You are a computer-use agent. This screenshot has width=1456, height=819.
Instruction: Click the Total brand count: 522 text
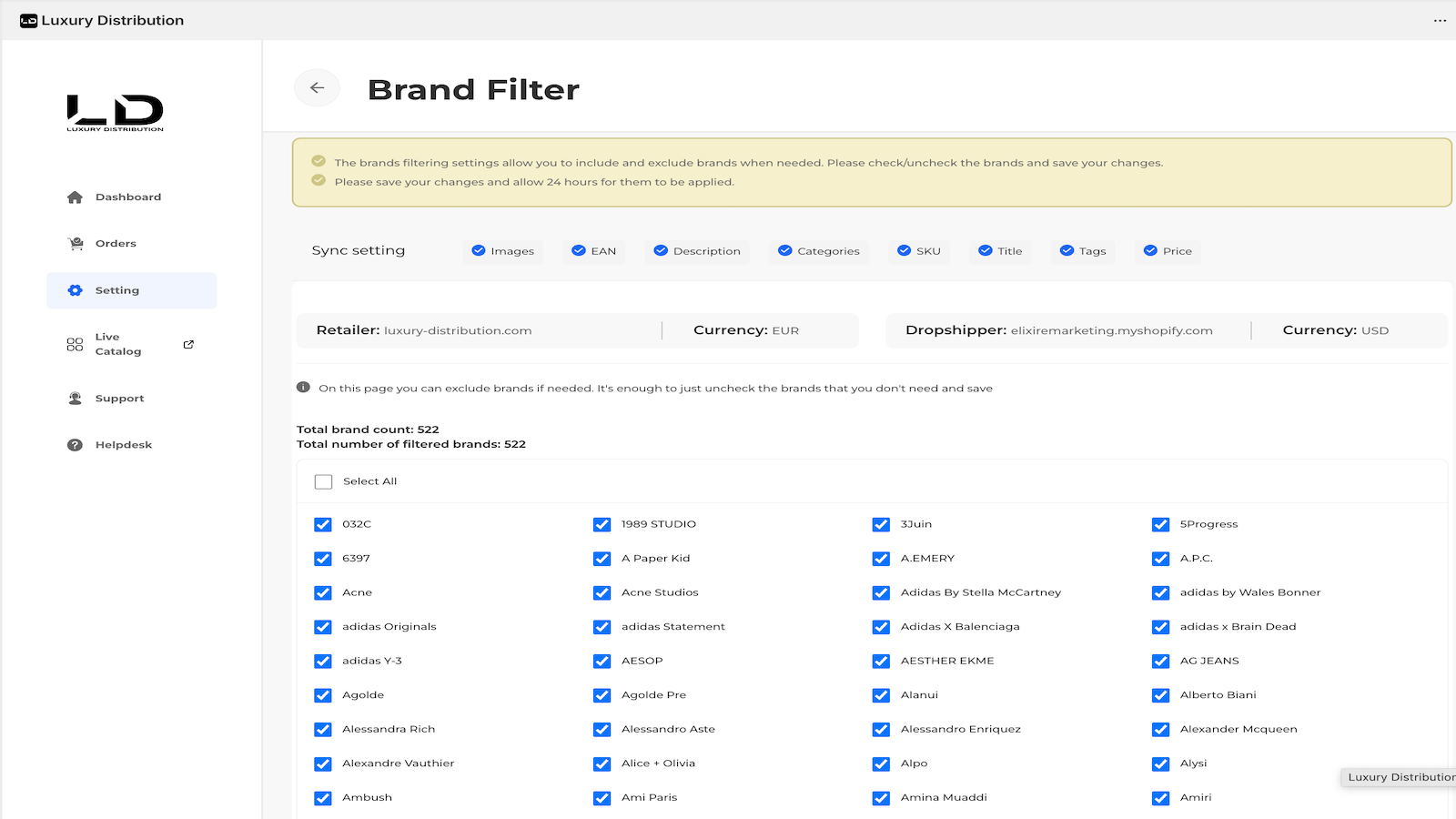[368, 430]
